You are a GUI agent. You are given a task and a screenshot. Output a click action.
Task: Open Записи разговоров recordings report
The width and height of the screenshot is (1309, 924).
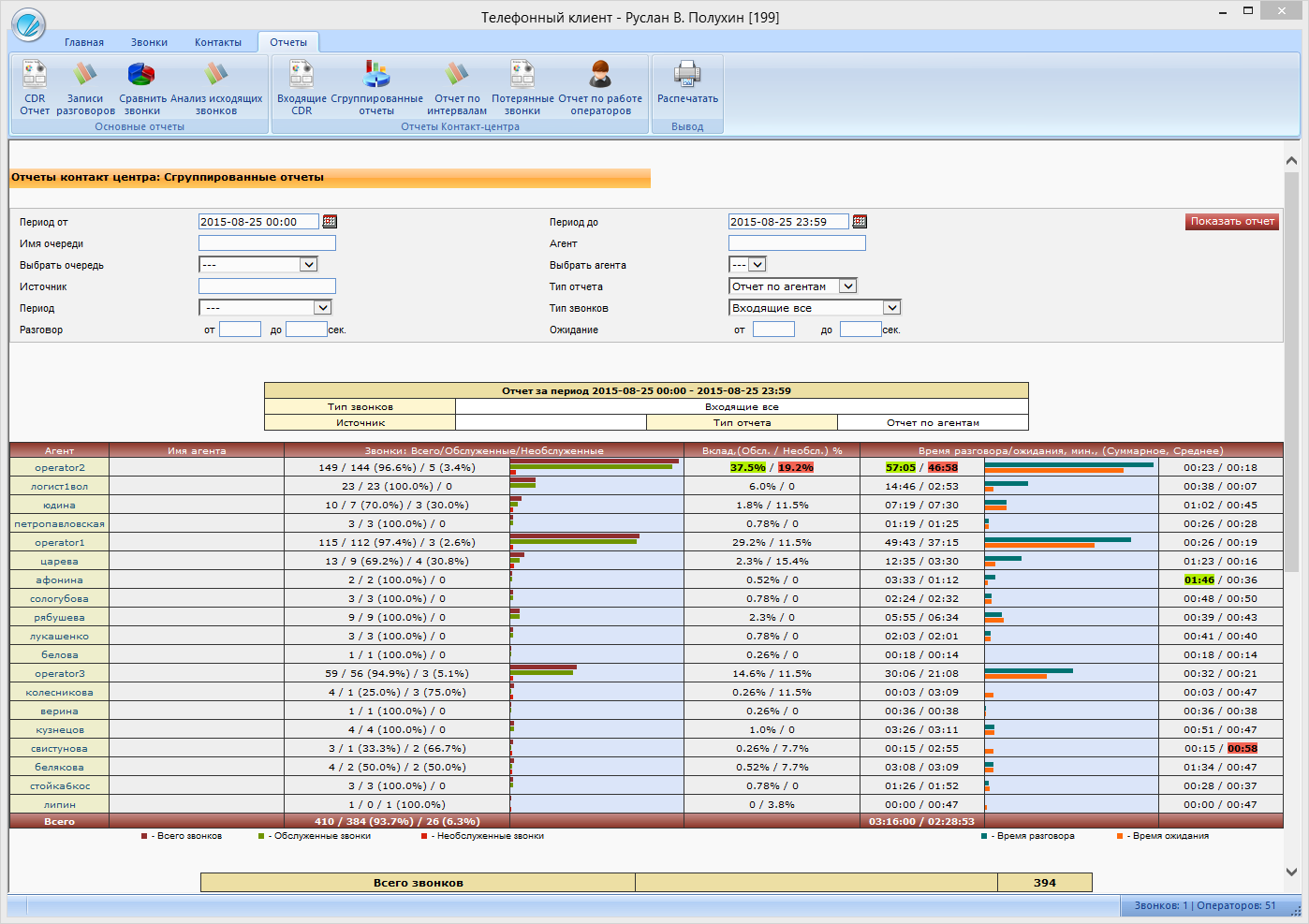pyautogui.click(x=85, y=75)
